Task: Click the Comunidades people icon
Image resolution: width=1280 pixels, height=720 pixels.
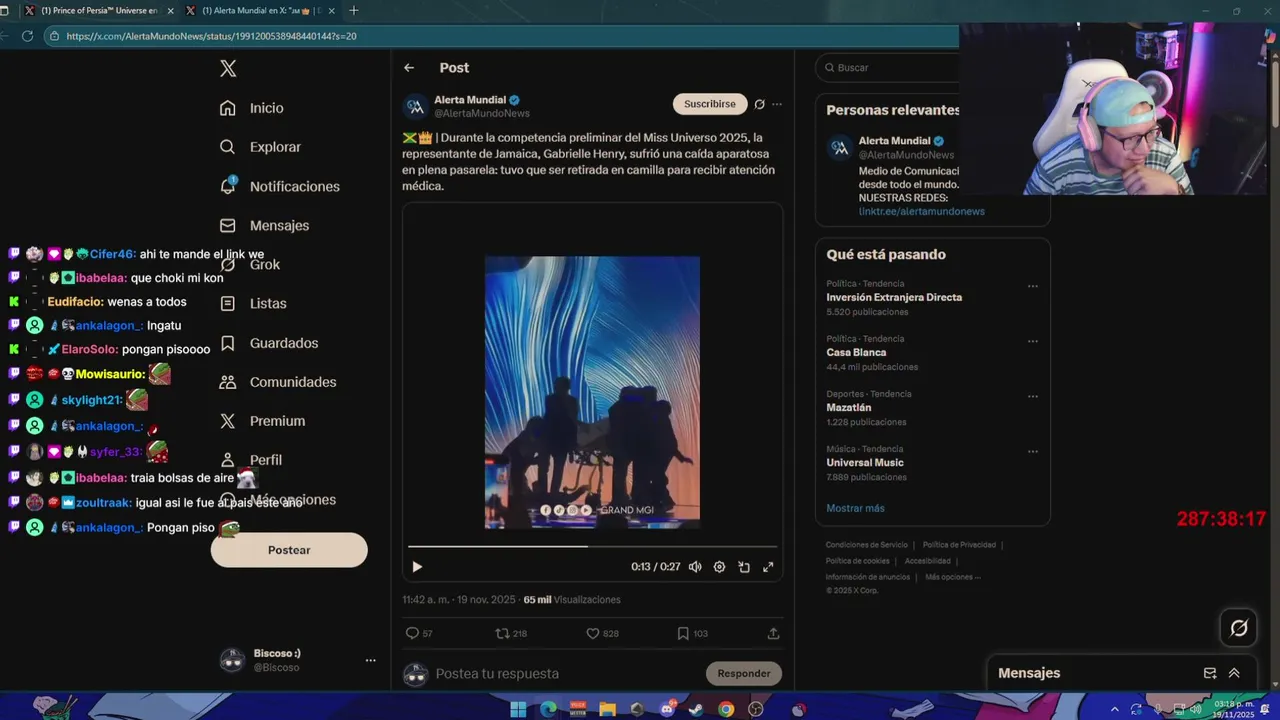Action: pyautogui.click(x=228, y=382)
